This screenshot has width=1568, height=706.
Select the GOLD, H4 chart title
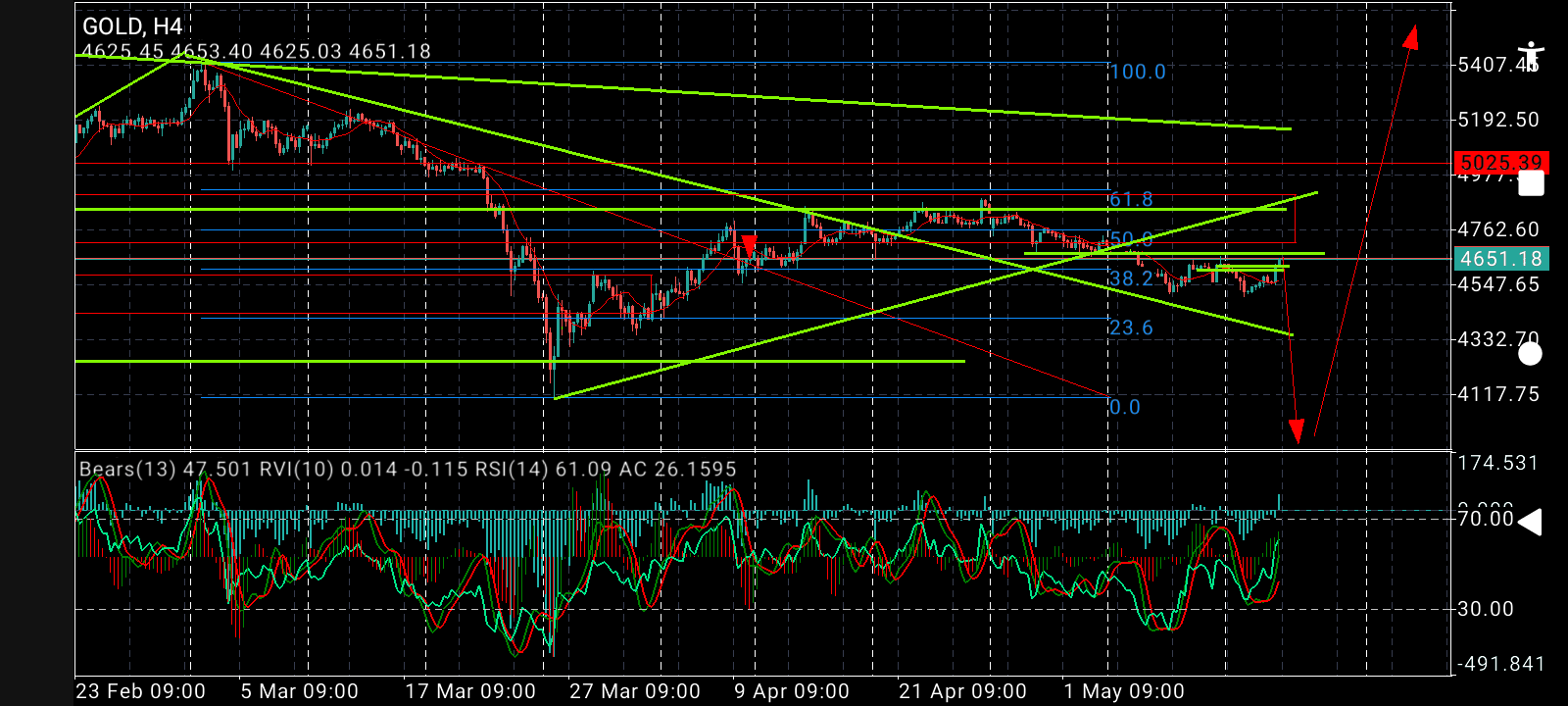coord(132,26)
